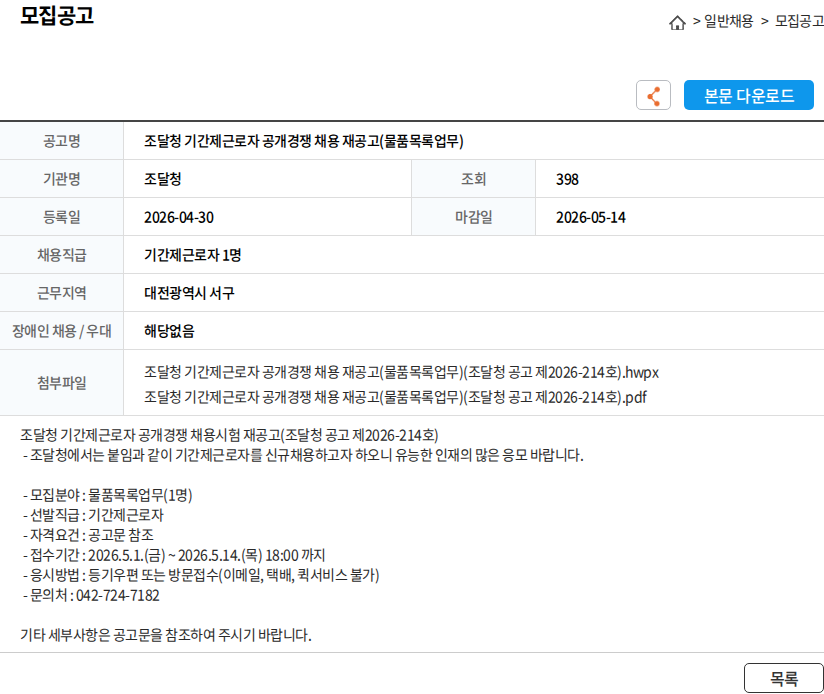The width and height of the screenshot is (824, 694).
Task: Select 해당없음 in disability hiring row
Action: pyautogui.click(x=169, y=331)
